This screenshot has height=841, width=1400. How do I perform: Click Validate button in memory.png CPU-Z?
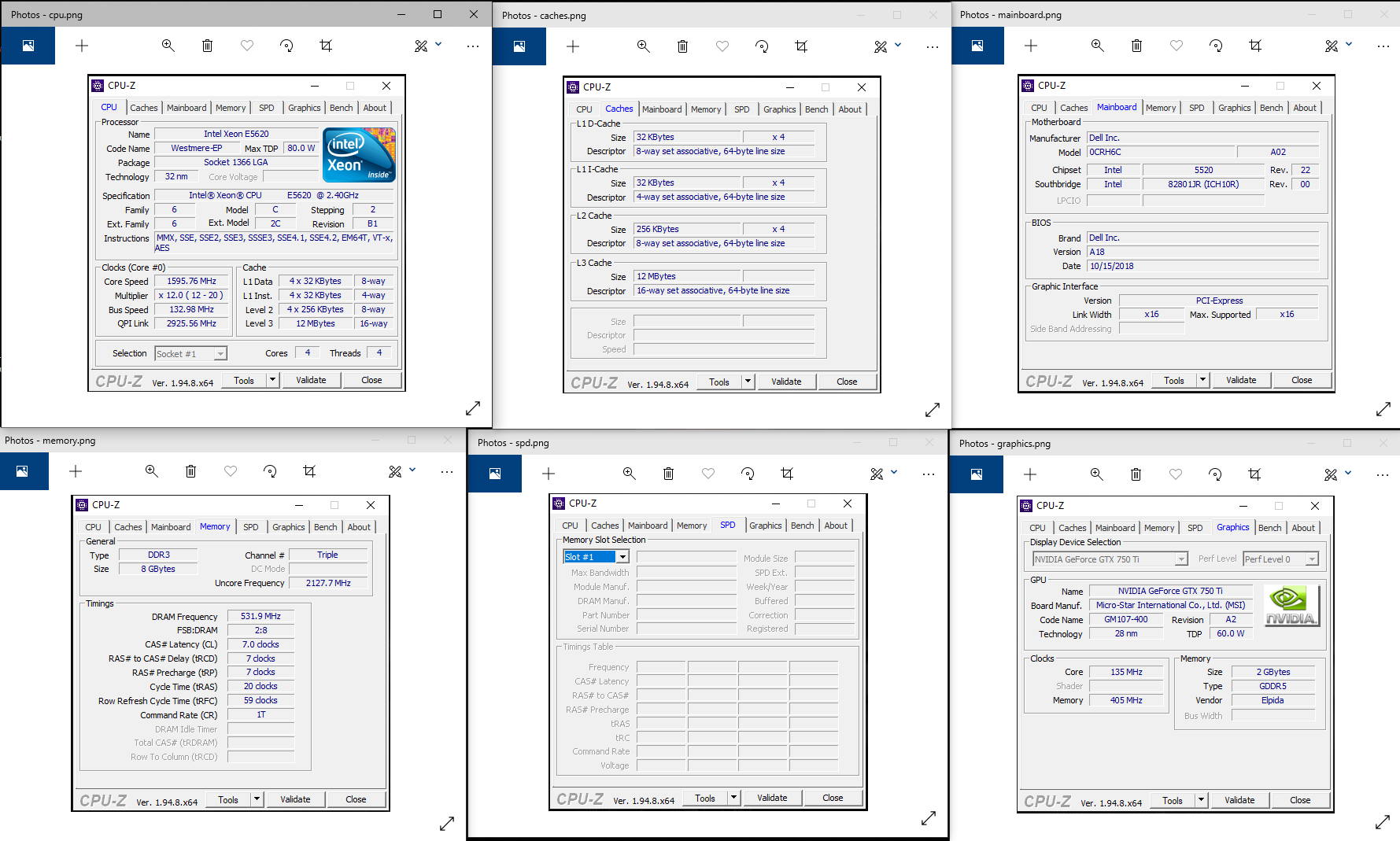point(295,799)
